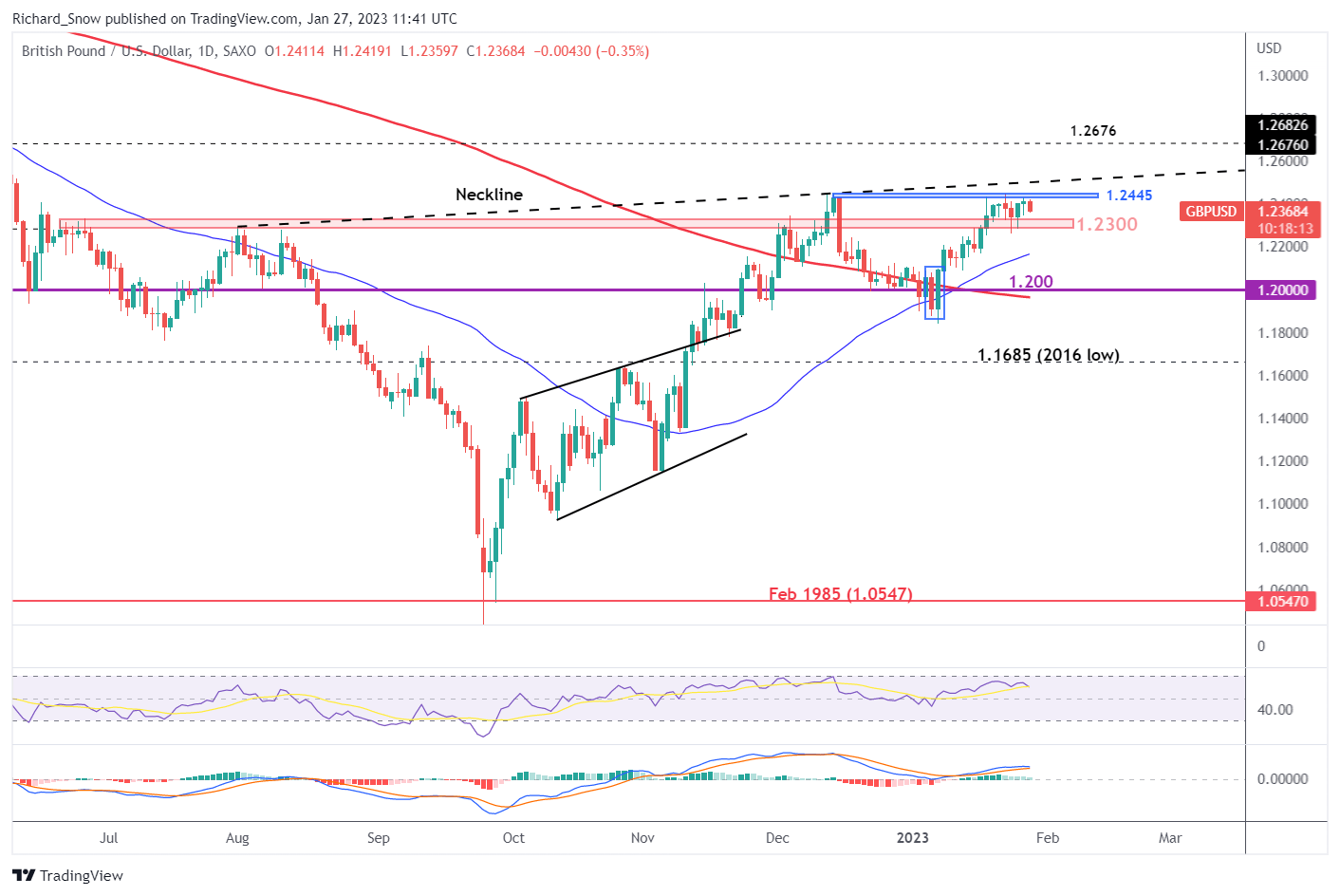The height and width of the screenshot is (896, 1340).
Task: Click the Dec label on time axis
Action: [777, 838]
